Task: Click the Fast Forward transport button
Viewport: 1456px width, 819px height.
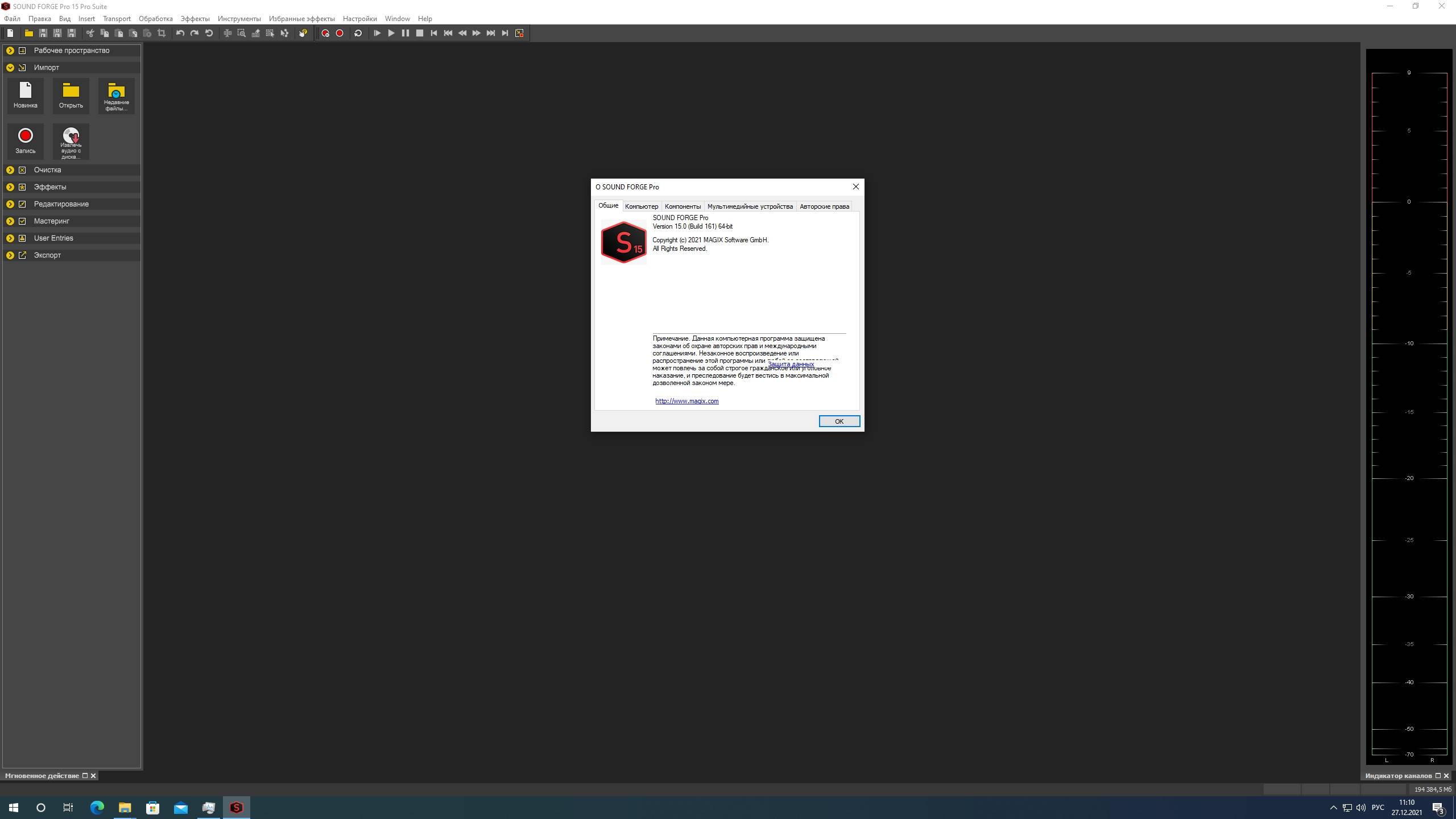Action: pyautogui.click(x=477, y=33)
